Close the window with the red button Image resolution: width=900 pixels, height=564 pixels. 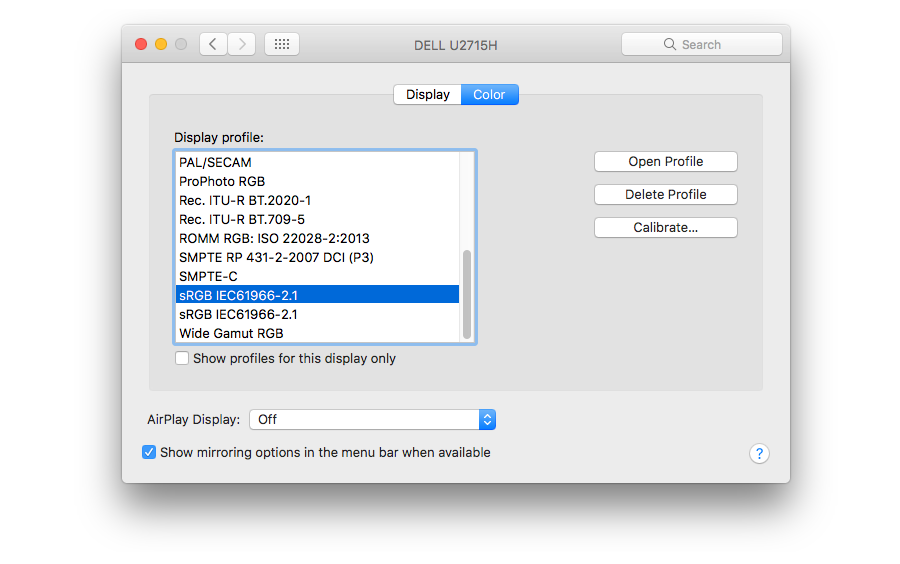pos(141,44)
